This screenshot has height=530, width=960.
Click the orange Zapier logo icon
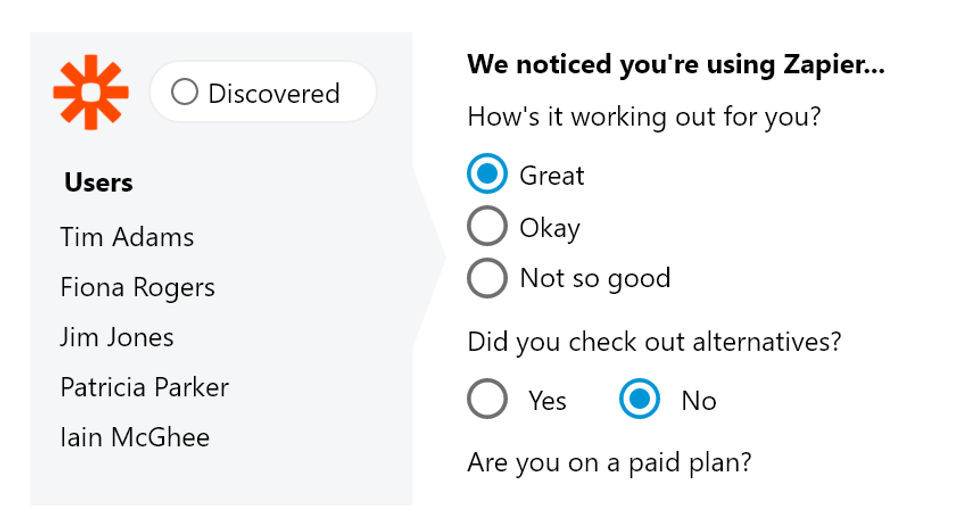point(91,93)
